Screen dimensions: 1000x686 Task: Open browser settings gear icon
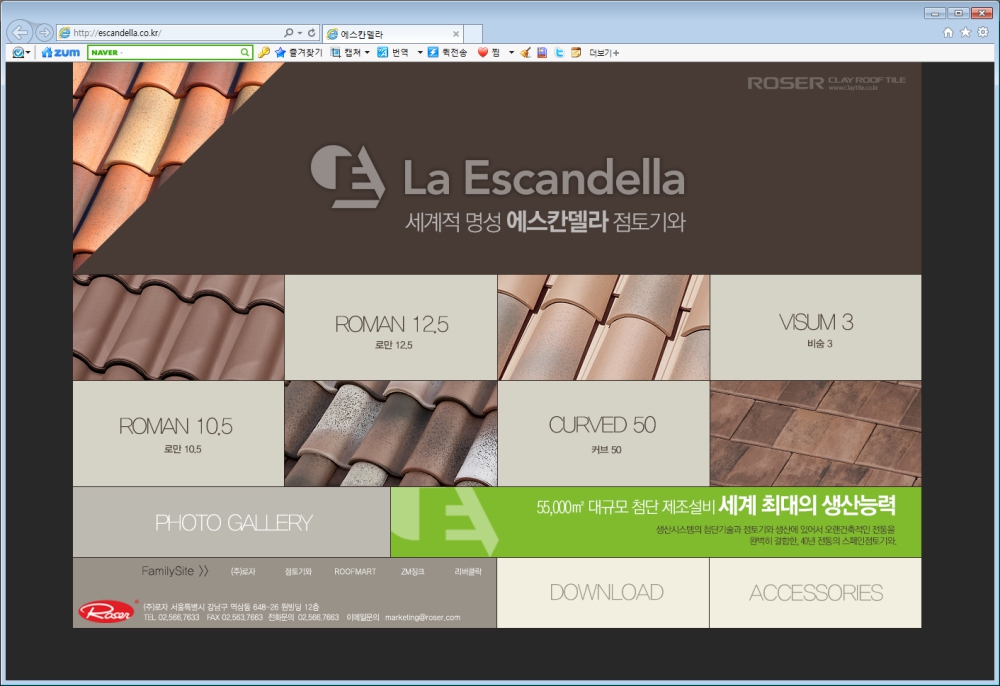982,32
